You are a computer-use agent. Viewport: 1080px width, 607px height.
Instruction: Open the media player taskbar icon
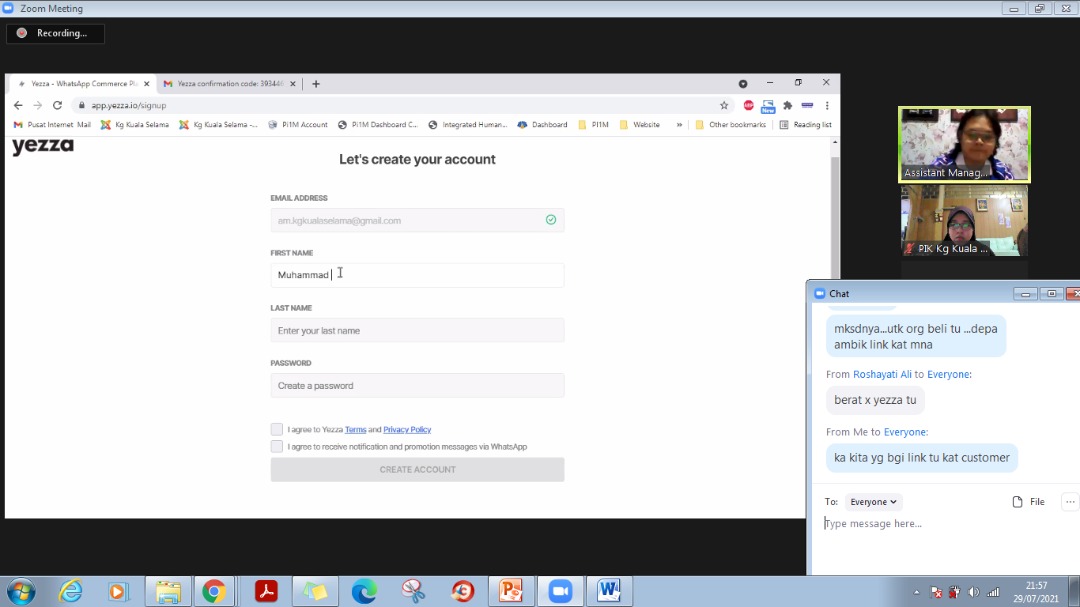click(118, 591)
